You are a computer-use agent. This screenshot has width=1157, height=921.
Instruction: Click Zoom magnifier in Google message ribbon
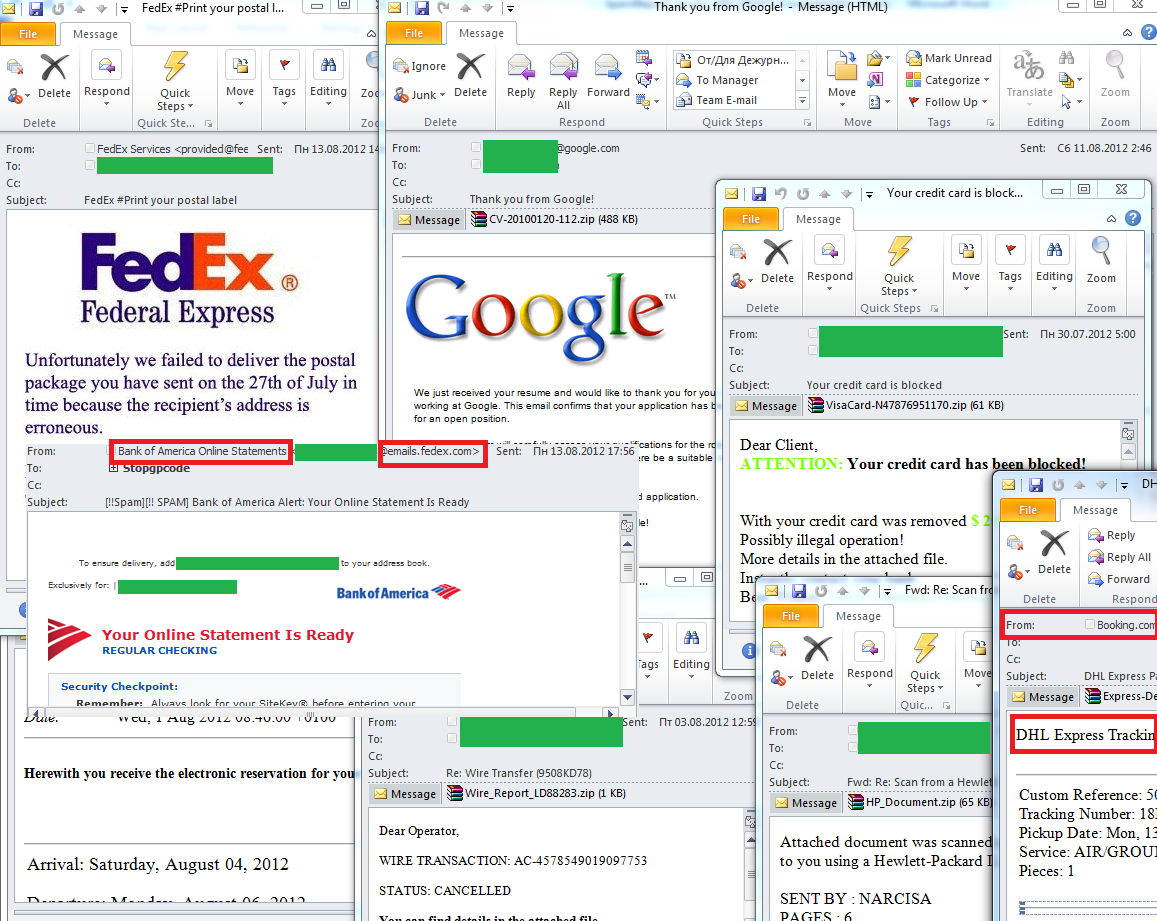point(1115,66)
